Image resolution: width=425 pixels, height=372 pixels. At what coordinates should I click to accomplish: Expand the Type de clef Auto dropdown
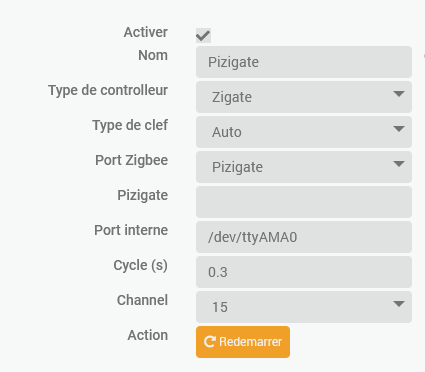(304, 132)
